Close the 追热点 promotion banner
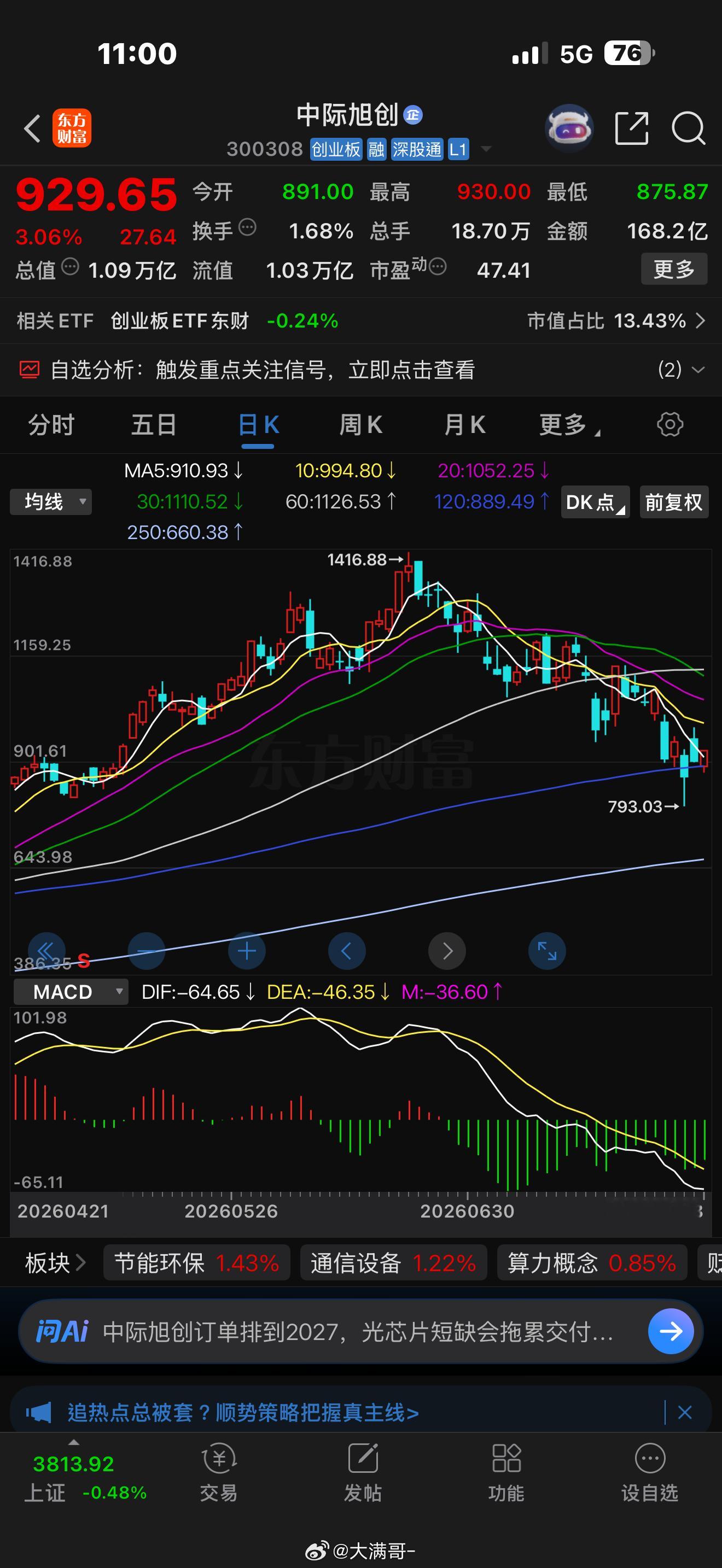 [684, 1412]
